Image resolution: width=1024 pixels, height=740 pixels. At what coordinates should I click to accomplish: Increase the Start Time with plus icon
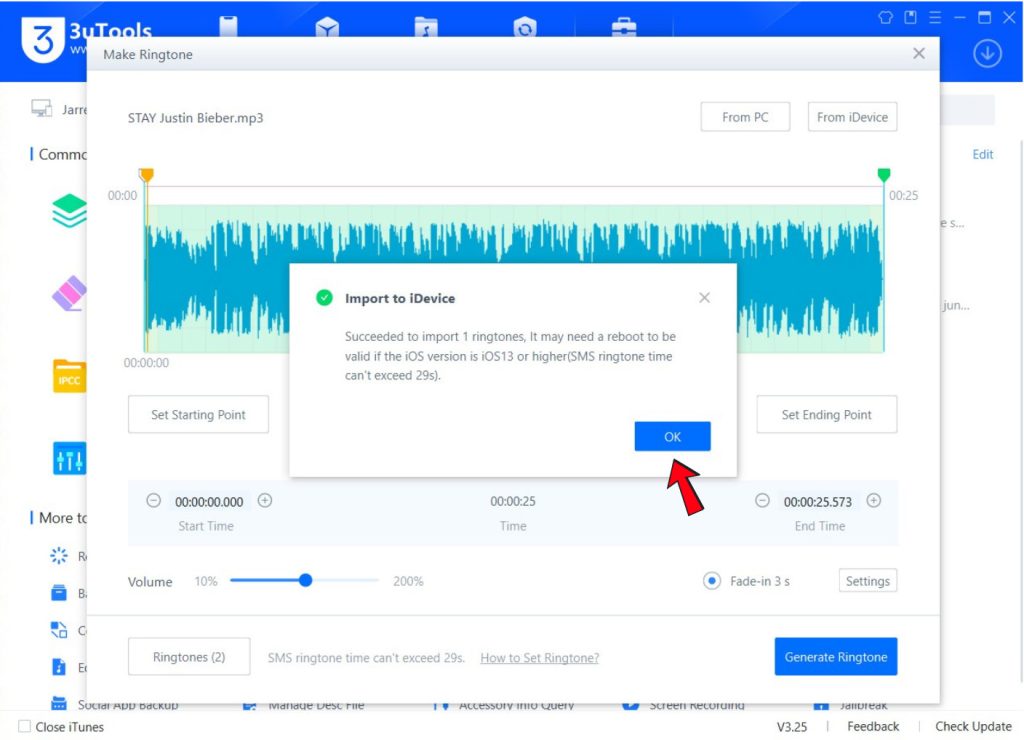coord(264,501)
